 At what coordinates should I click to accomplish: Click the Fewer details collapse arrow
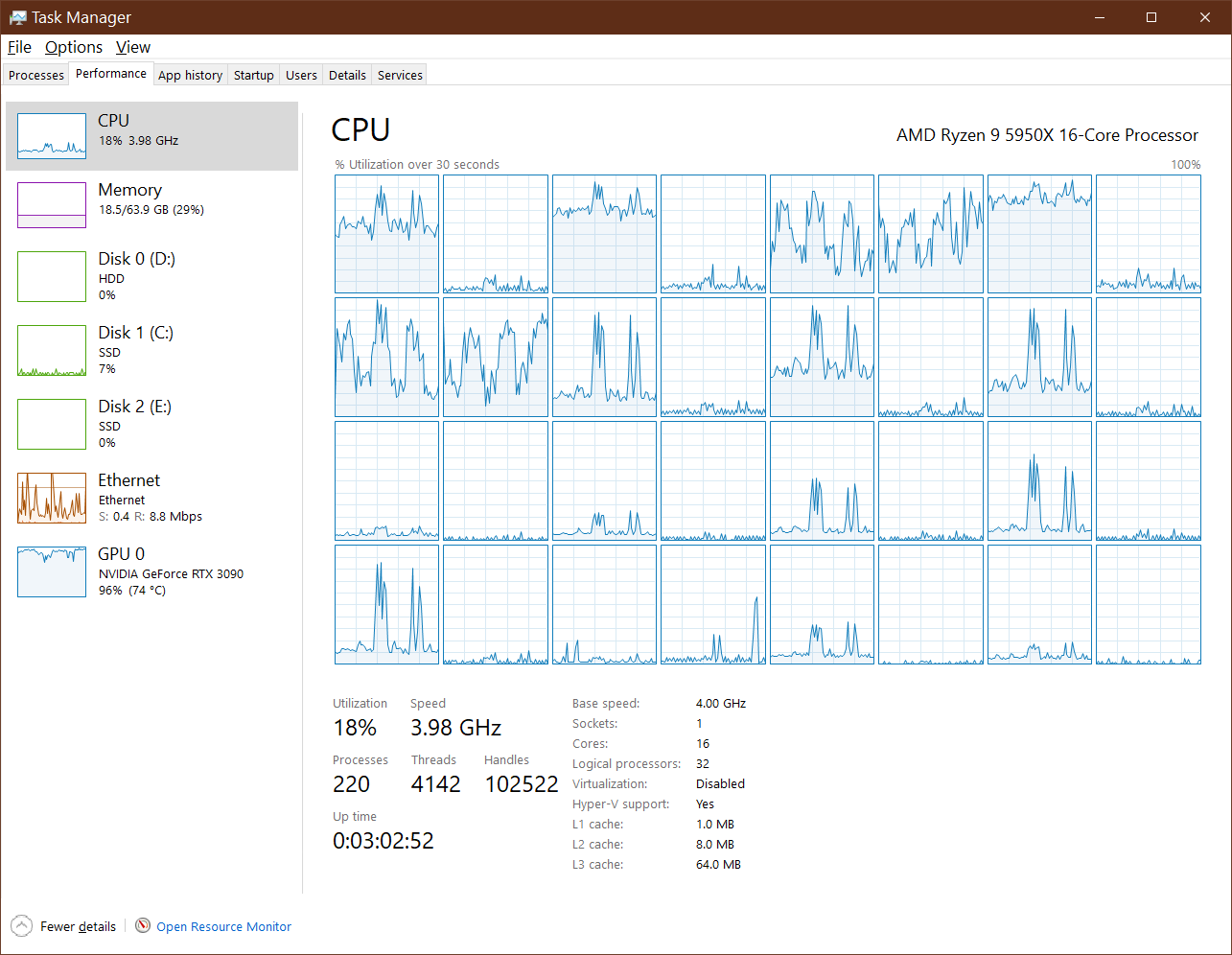tap(21, 926)
